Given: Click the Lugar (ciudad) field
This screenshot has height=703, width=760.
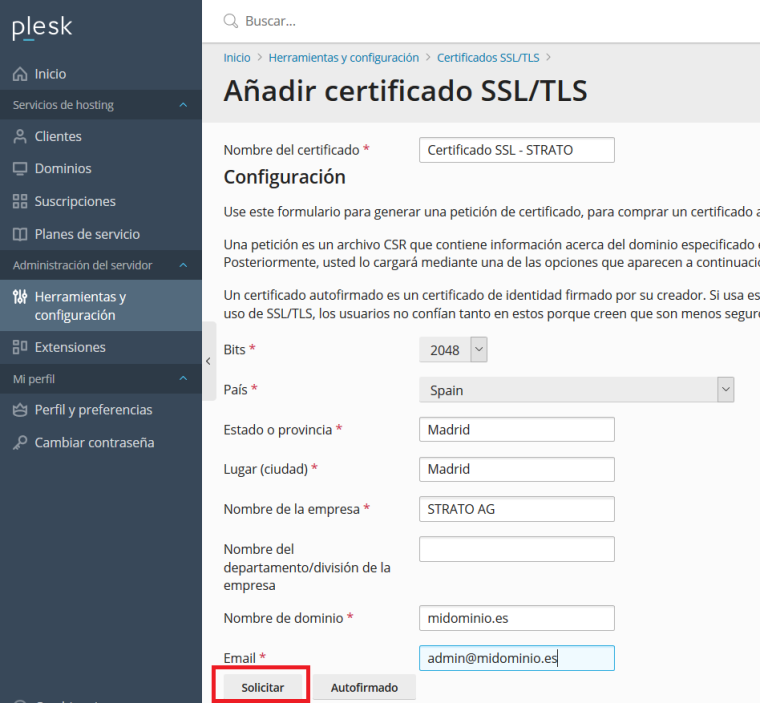Looking at the screenshot, I should [517, 469].
